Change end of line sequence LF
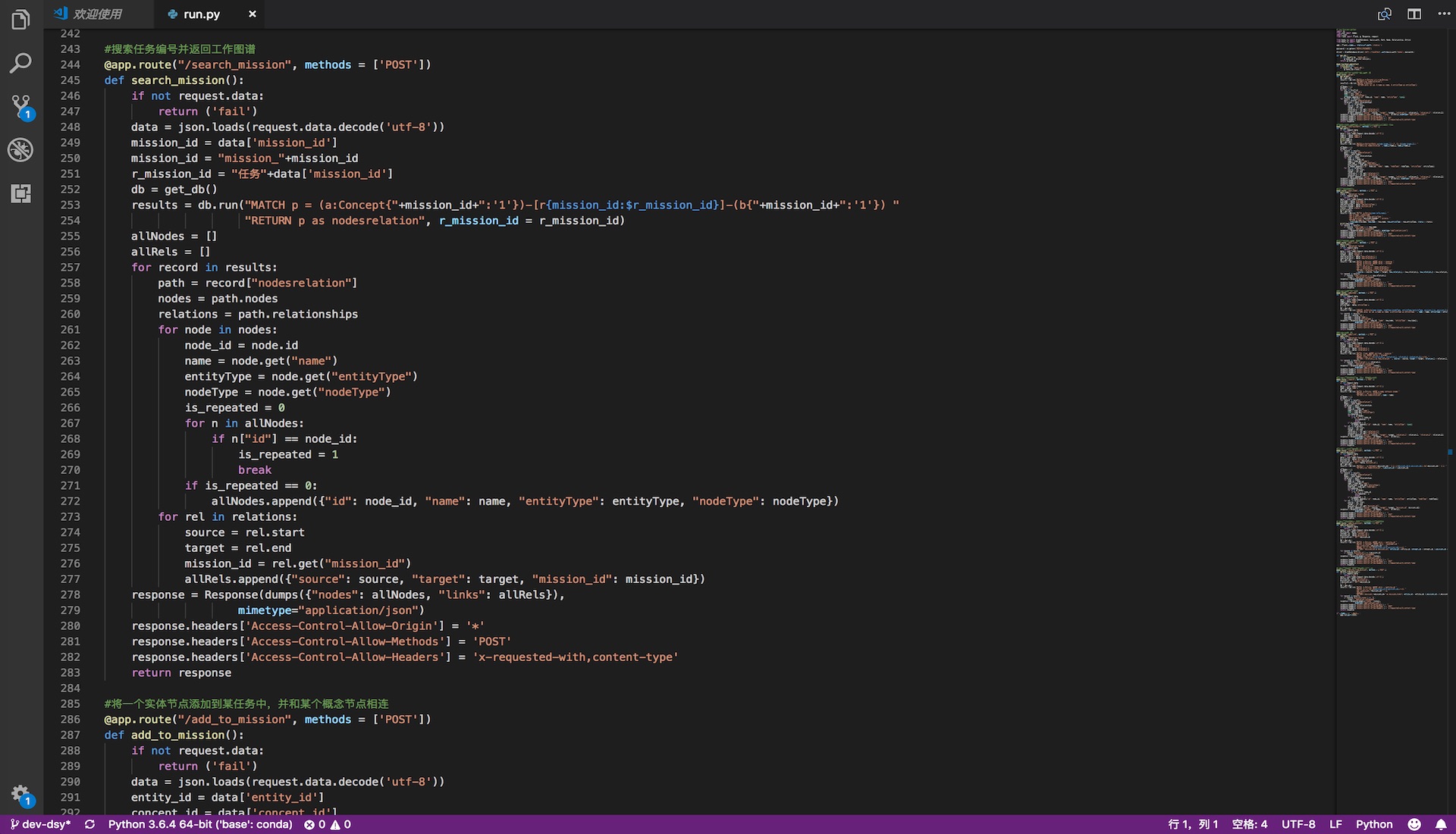Viewport: 1456px width, 834px height. click(x=1335, y=824)
